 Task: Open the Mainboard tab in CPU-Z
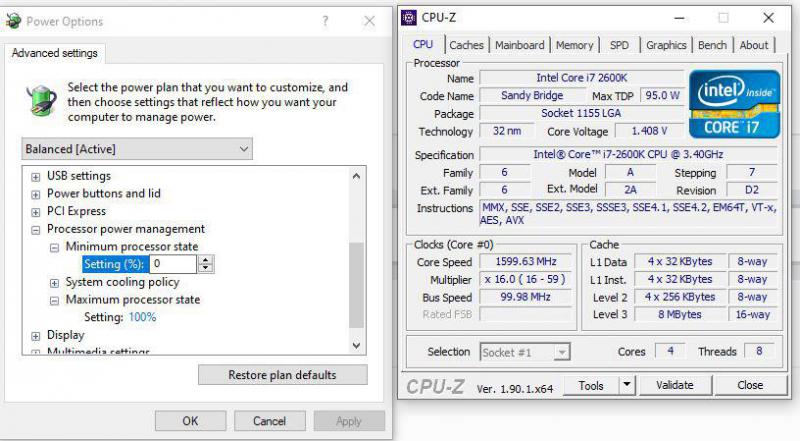pyautogui.click(x=520, y=45)
